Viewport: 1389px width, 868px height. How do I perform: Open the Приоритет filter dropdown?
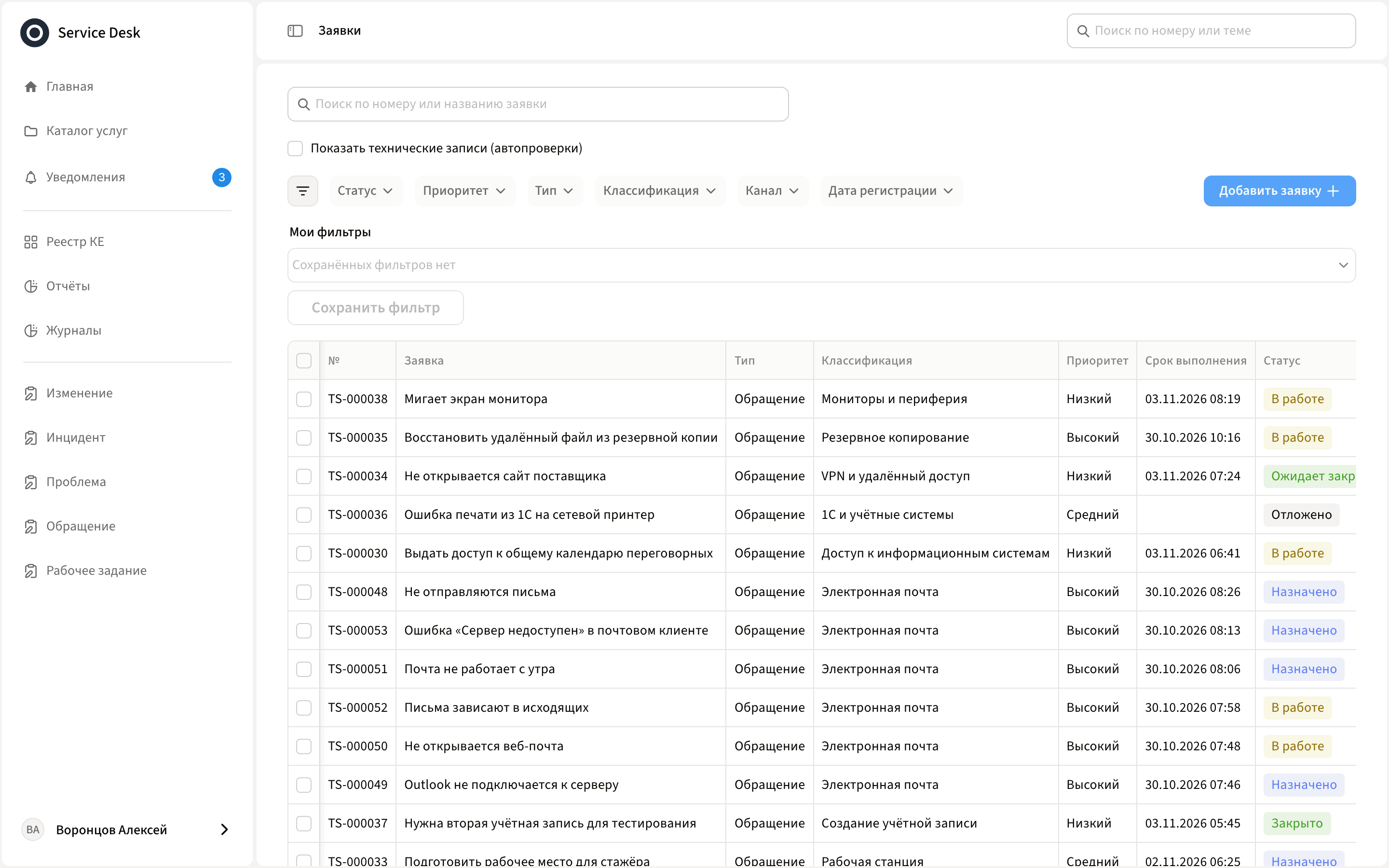coord(464,190)
